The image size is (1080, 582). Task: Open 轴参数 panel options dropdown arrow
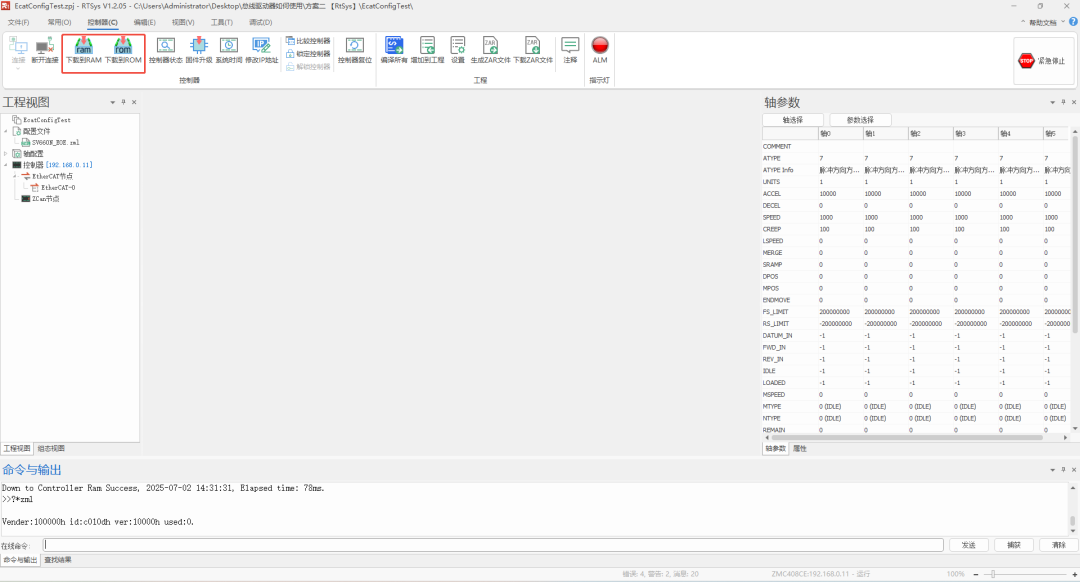(1052, 102)
